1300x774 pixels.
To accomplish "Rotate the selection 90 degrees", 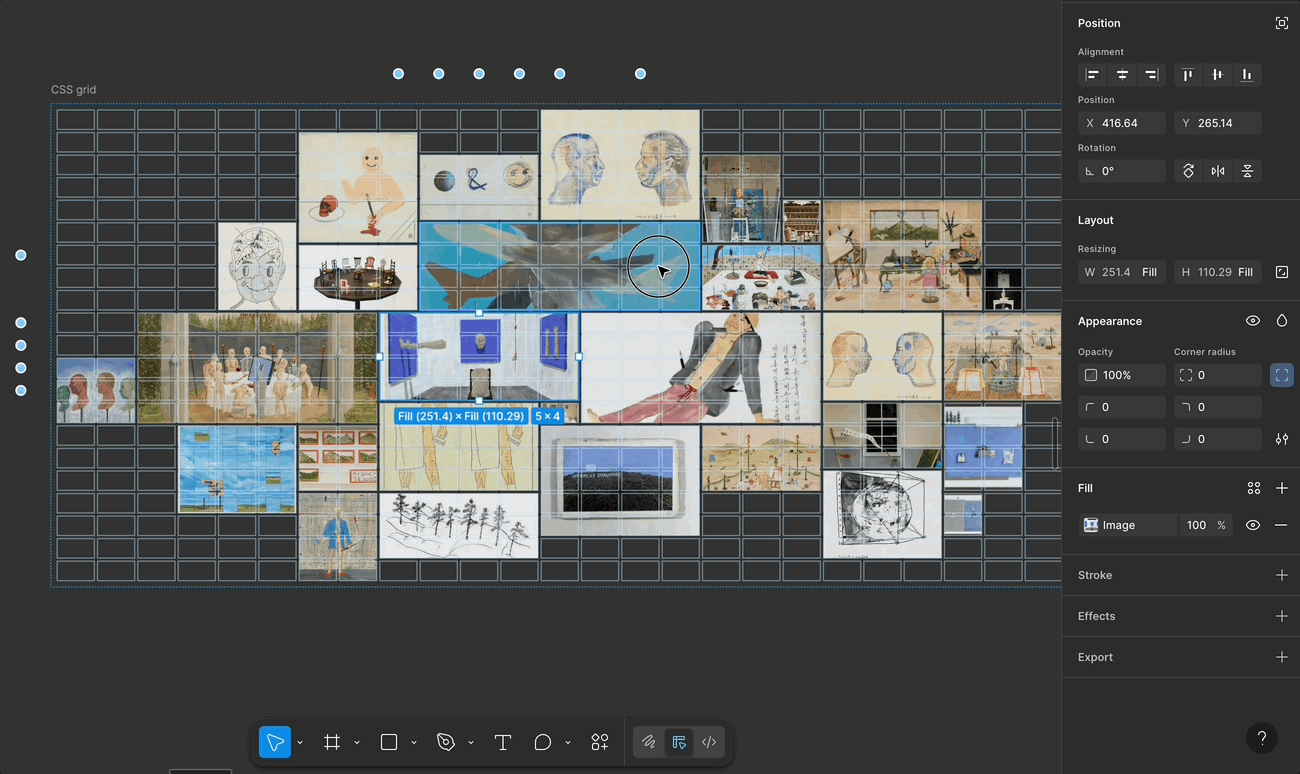I will pyautogui.click(x=1189, y=171).
